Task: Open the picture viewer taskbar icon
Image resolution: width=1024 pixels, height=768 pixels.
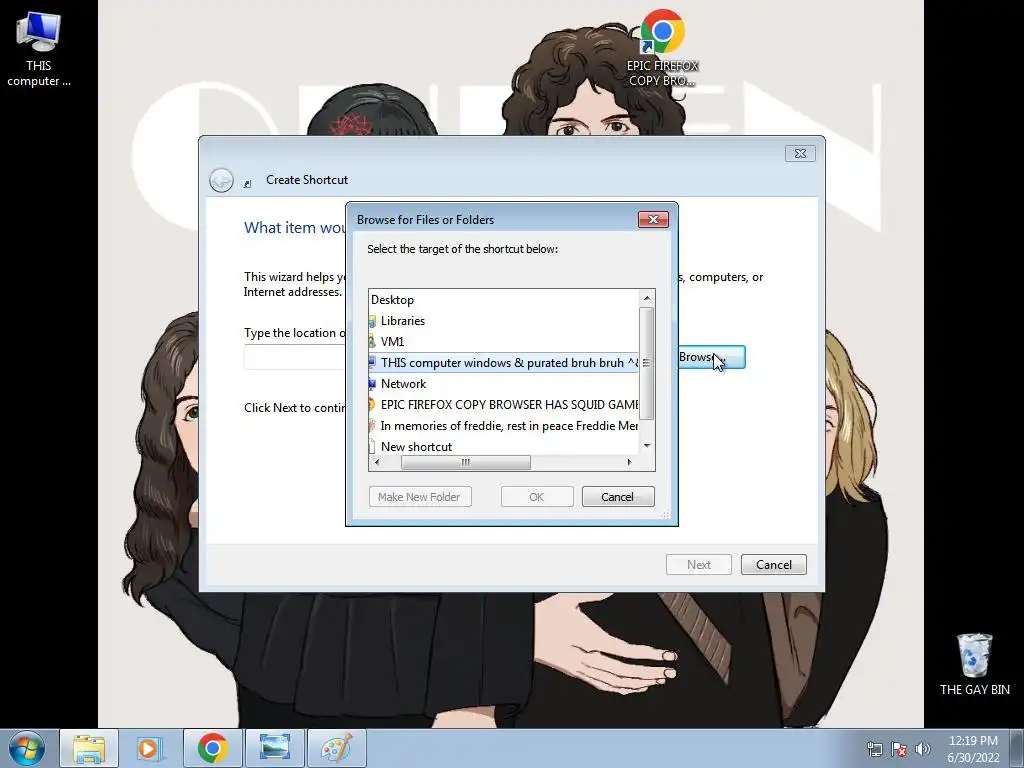Action: coord(274,748)
